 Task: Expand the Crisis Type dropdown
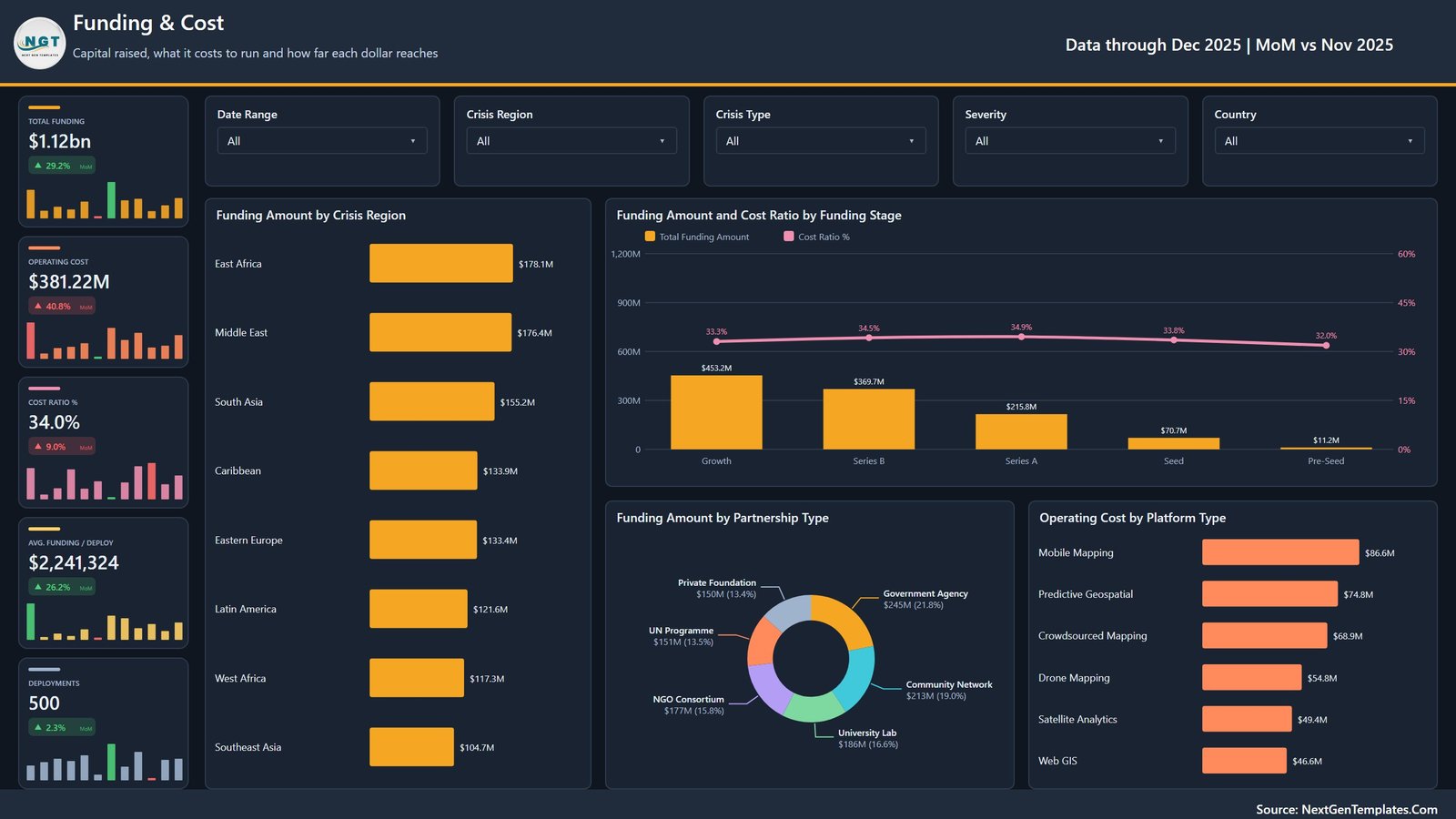[x=821, y=141]
